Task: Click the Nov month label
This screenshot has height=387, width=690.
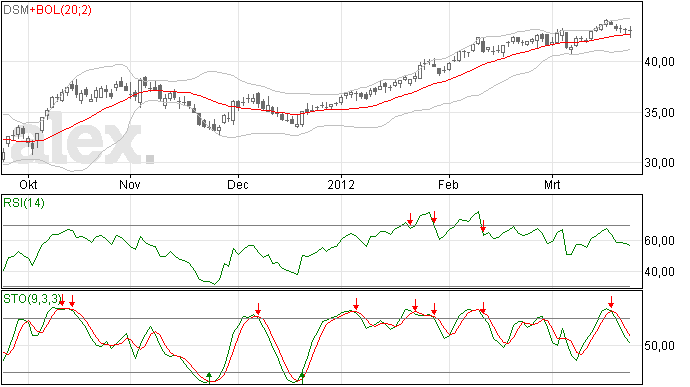Action: [130, 184]
